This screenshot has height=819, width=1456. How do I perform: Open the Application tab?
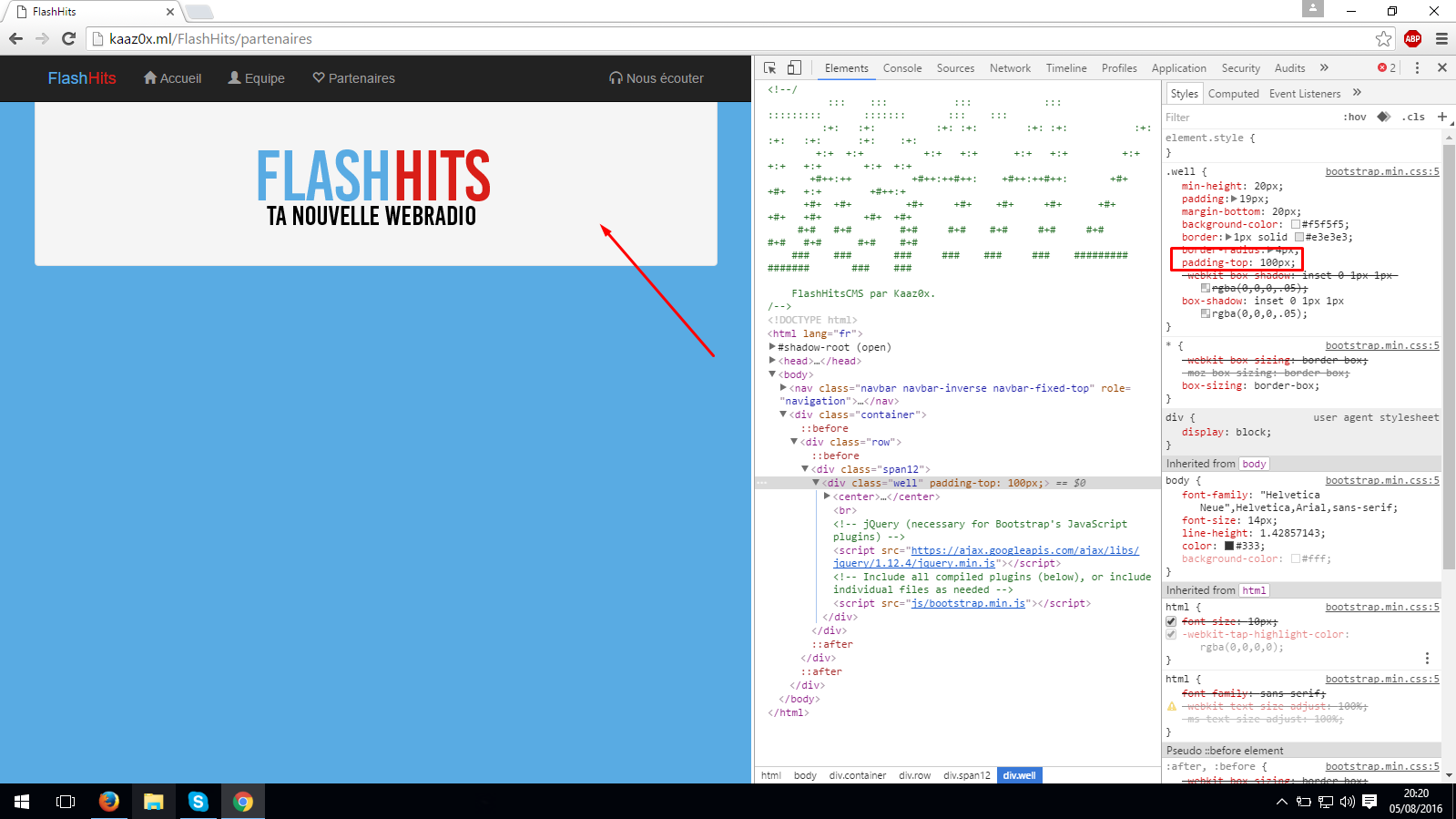pos(1178,68)
